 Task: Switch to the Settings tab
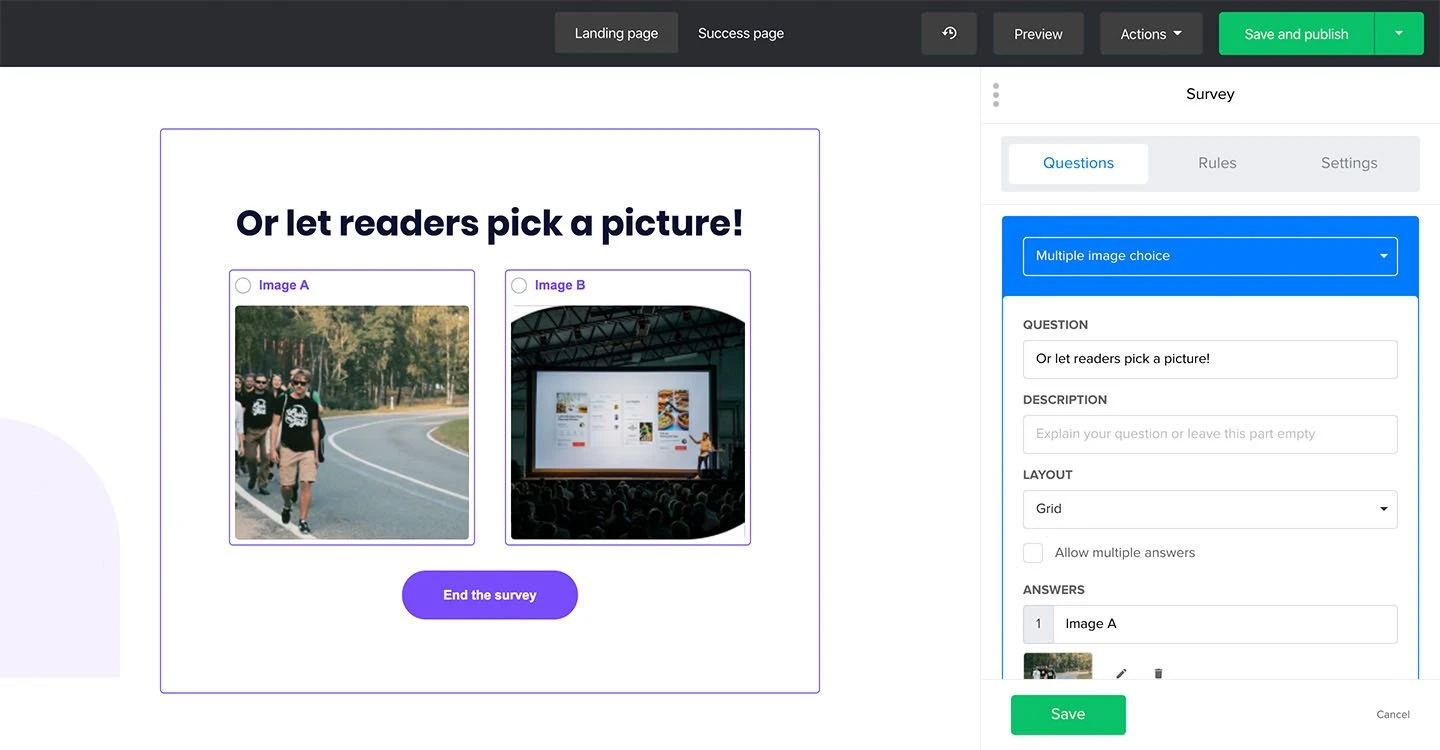tap(1348, 163)
